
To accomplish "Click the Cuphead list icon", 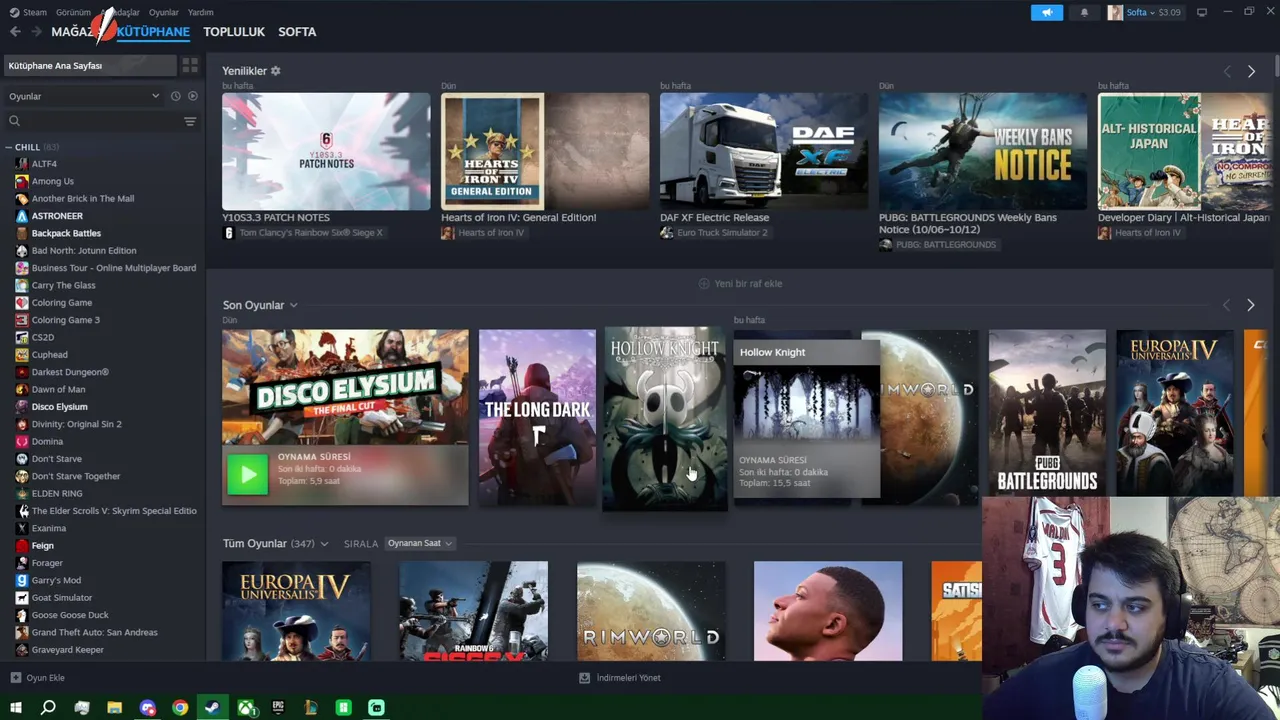I will 22,355.
